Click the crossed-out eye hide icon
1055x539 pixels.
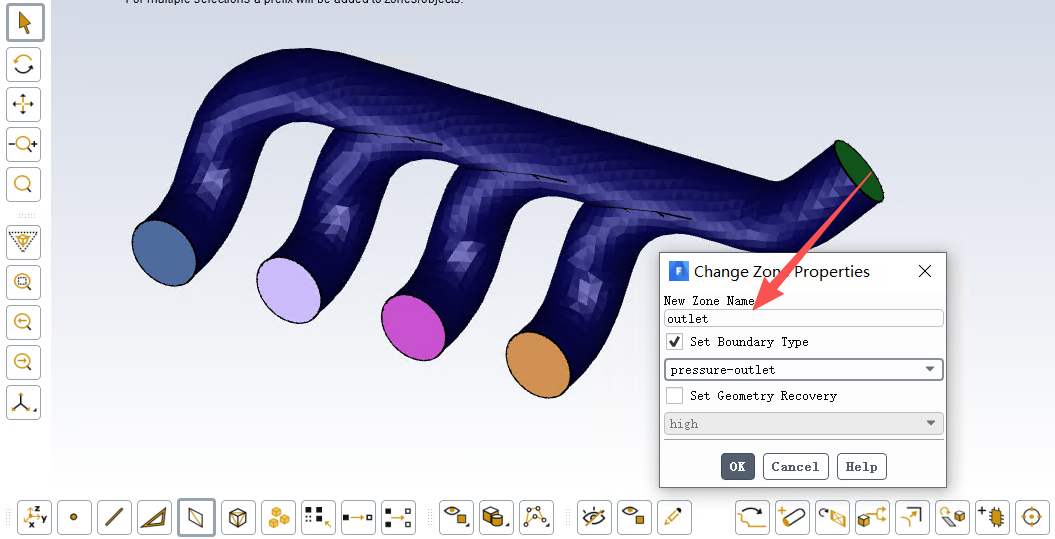coord(594,517)
